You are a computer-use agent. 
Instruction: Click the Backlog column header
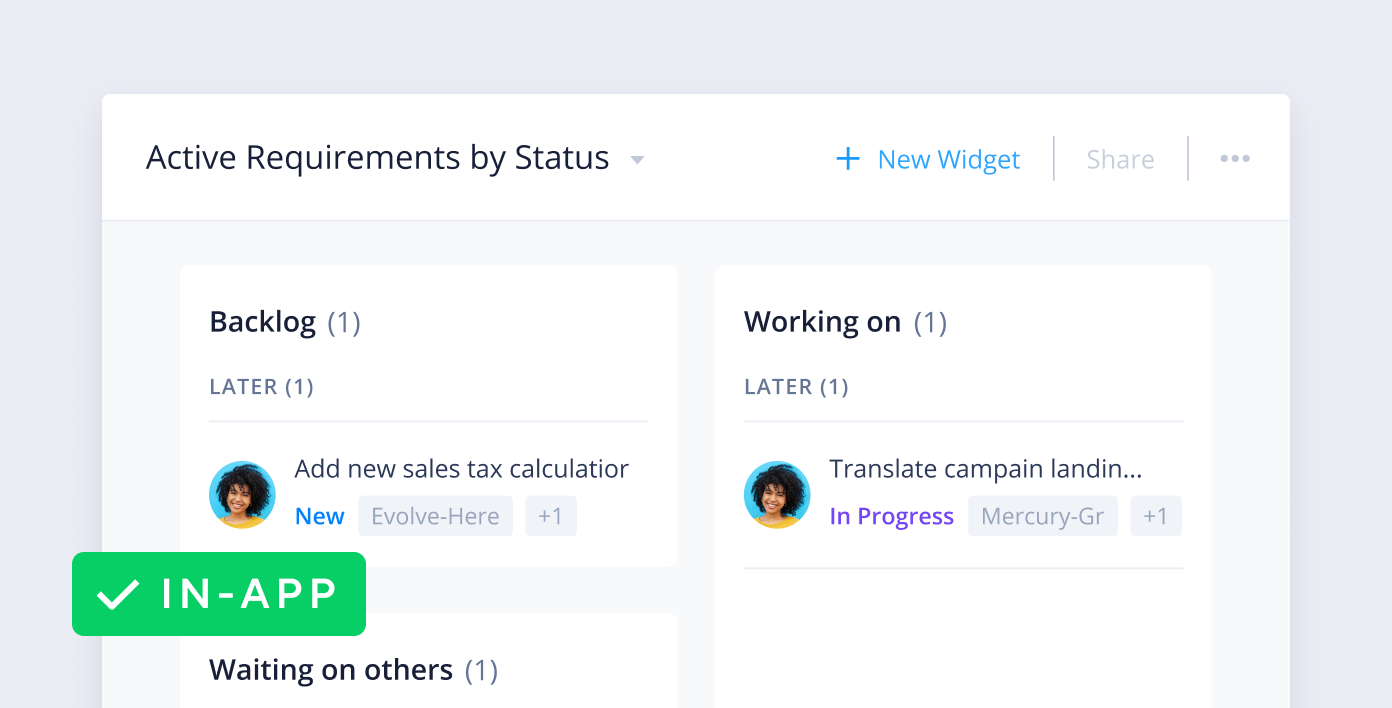[263, 322]
